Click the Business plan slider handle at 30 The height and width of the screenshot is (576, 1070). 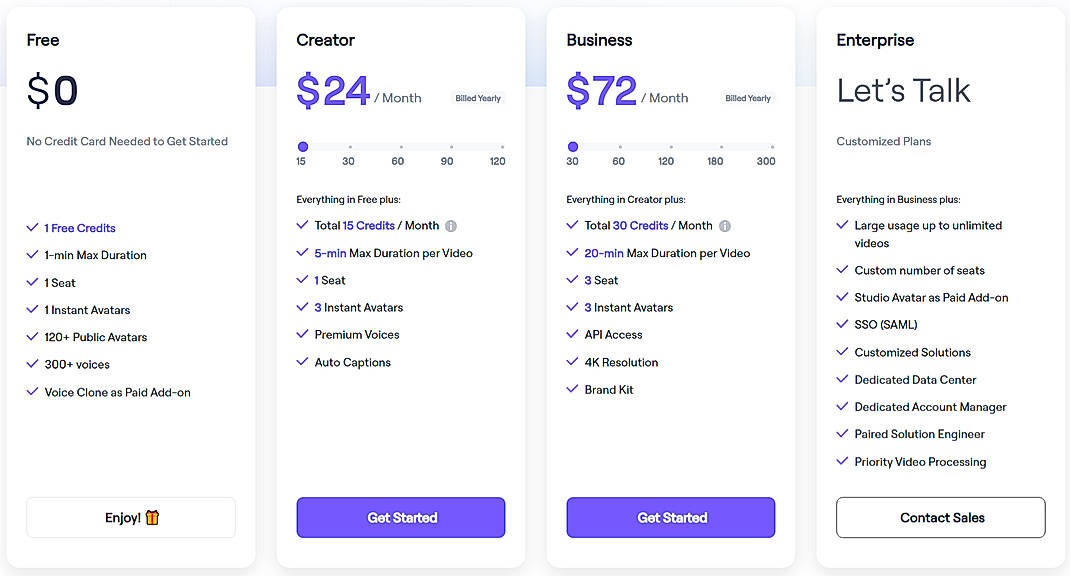571,147
